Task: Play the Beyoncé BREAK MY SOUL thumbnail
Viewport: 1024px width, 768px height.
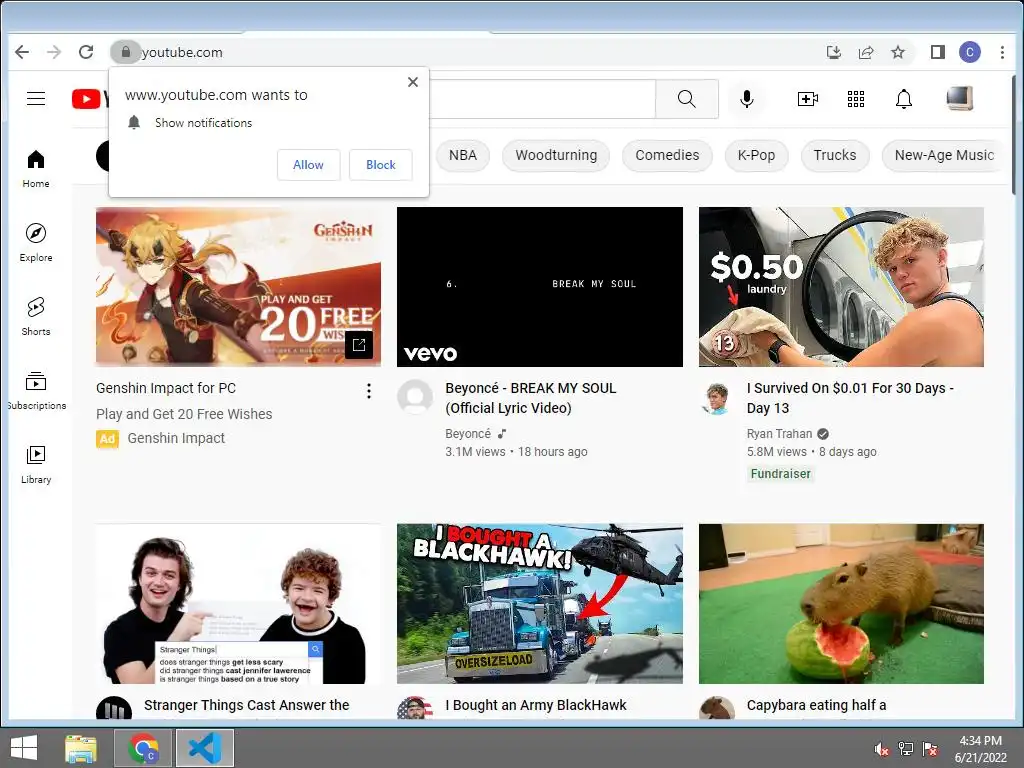Action: tap(540, 287)
